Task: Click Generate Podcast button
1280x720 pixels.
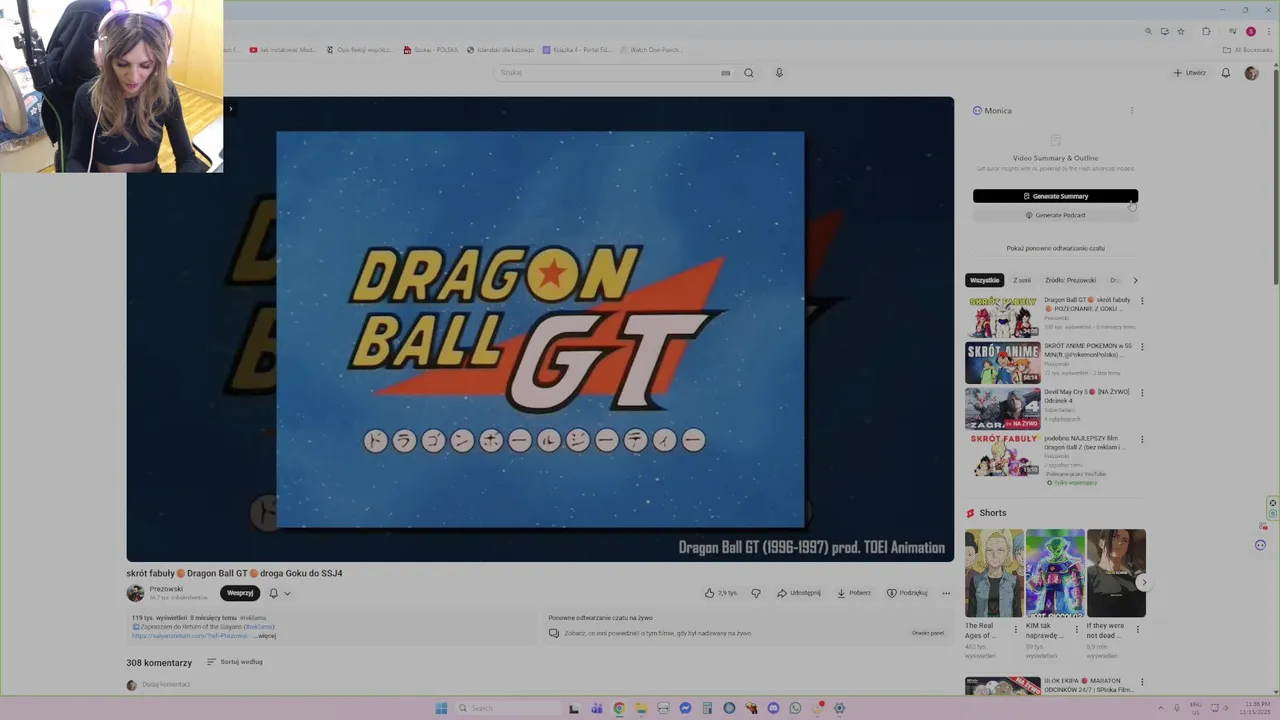Action: (1055, 215)
